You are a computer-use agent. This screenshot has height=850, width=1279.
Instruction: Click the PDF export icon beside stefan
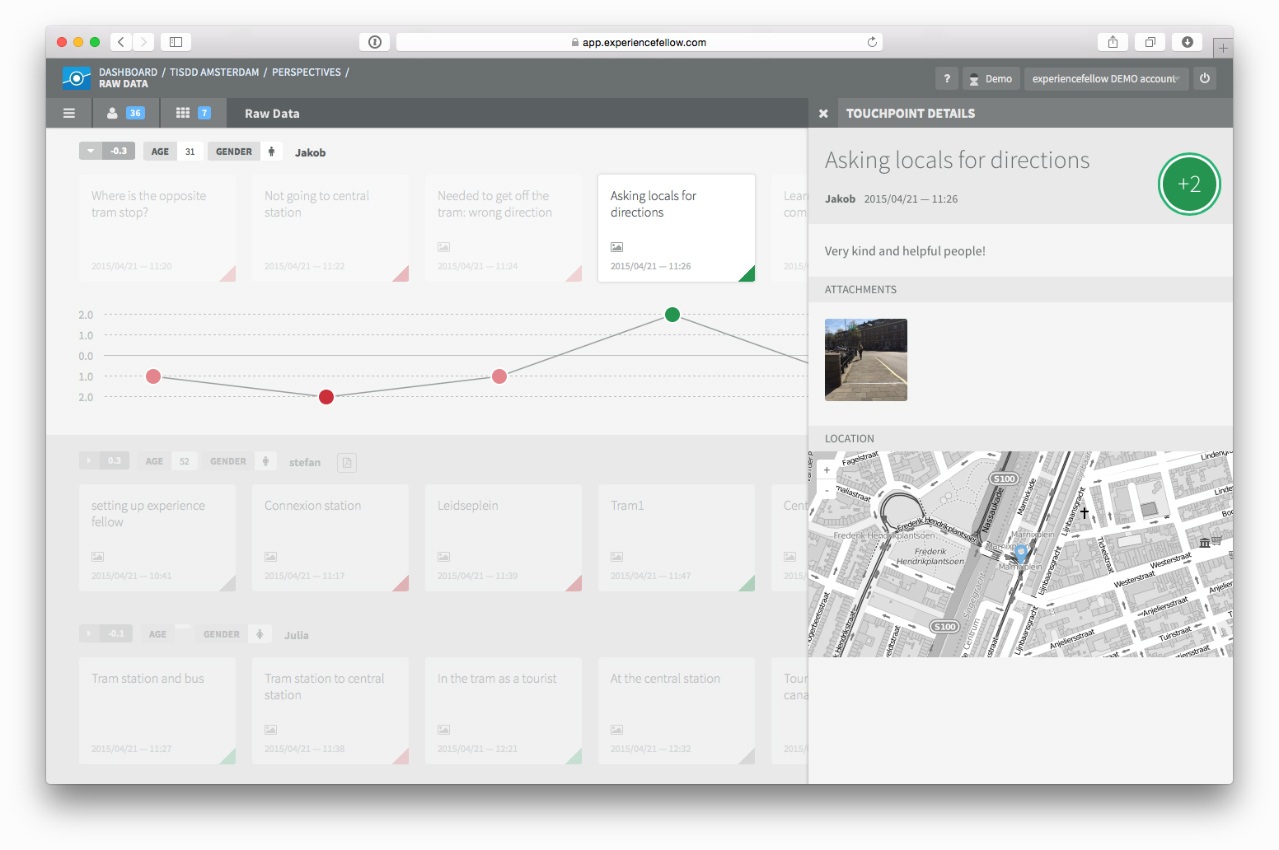346,462
